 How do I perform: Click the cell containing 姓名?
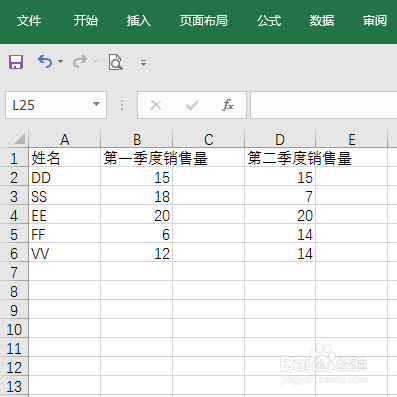65,158
